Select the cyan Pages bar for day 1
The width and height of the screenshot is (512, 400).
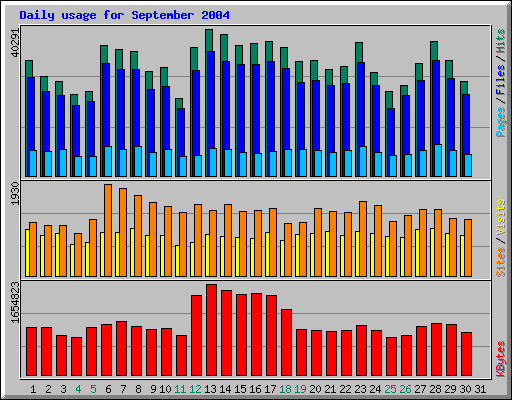coord(33,163)
